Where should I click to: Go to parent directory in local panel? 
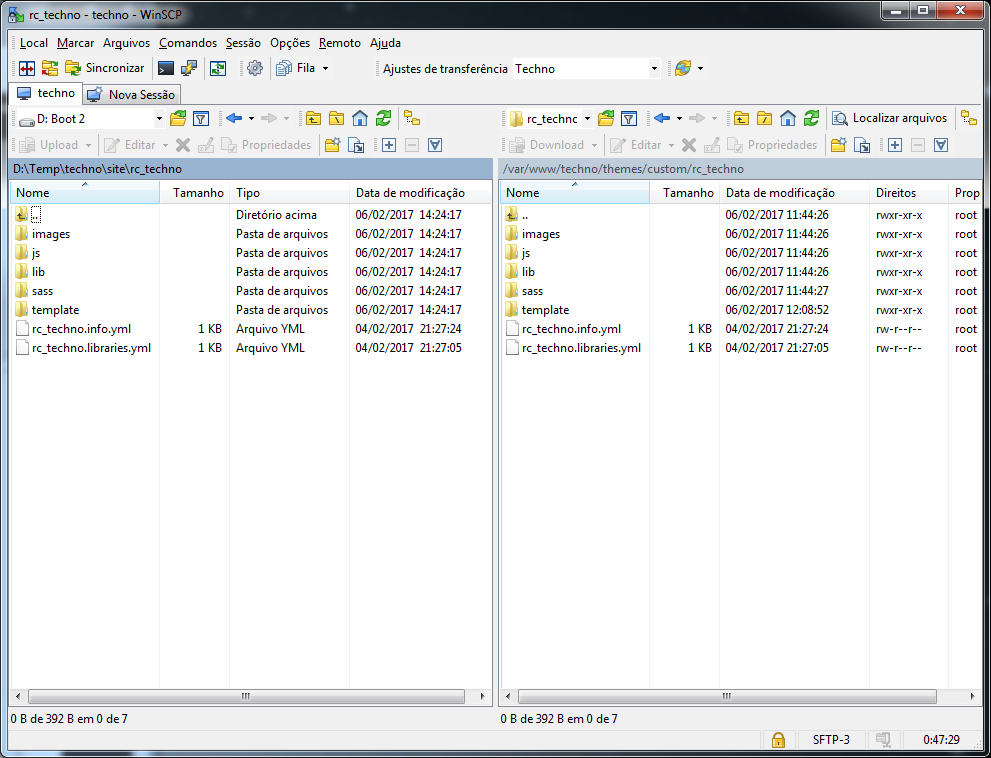(x=313, y=119)
